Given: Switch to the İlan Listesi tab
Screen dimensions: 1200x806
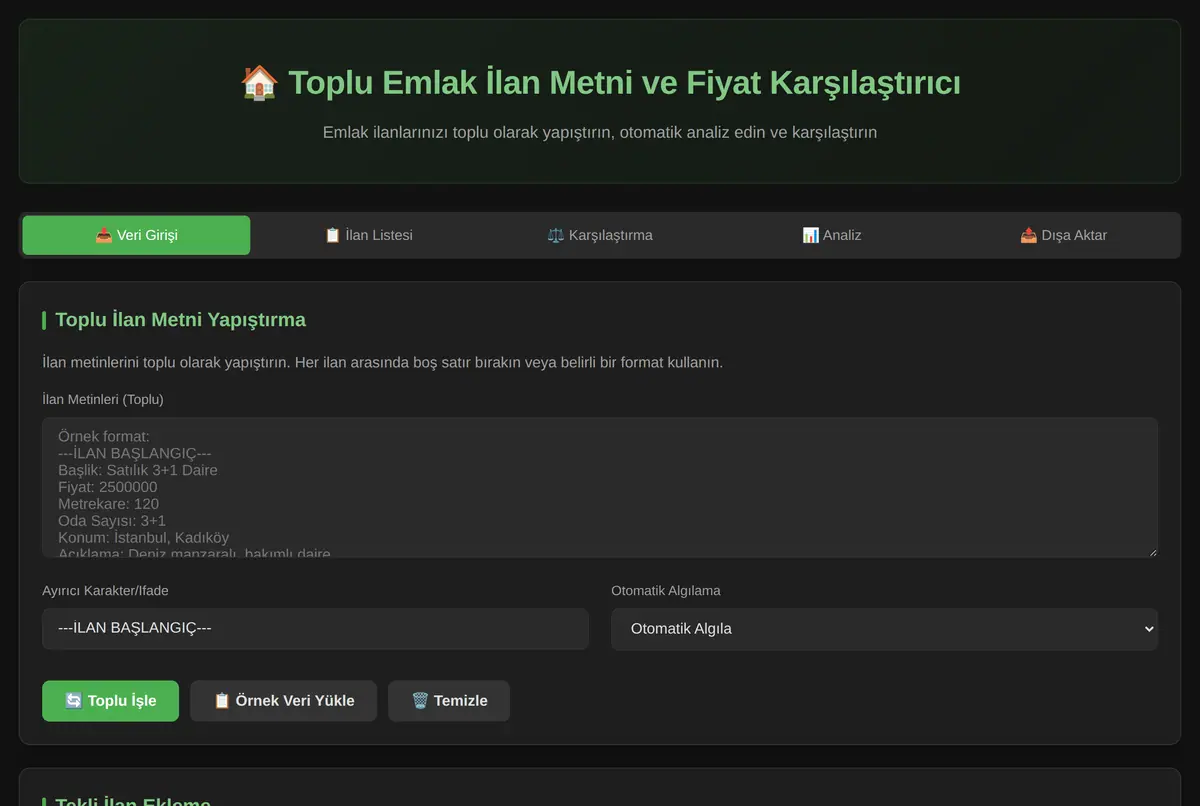Looking at the screenshot, I should tap(368, 235).
